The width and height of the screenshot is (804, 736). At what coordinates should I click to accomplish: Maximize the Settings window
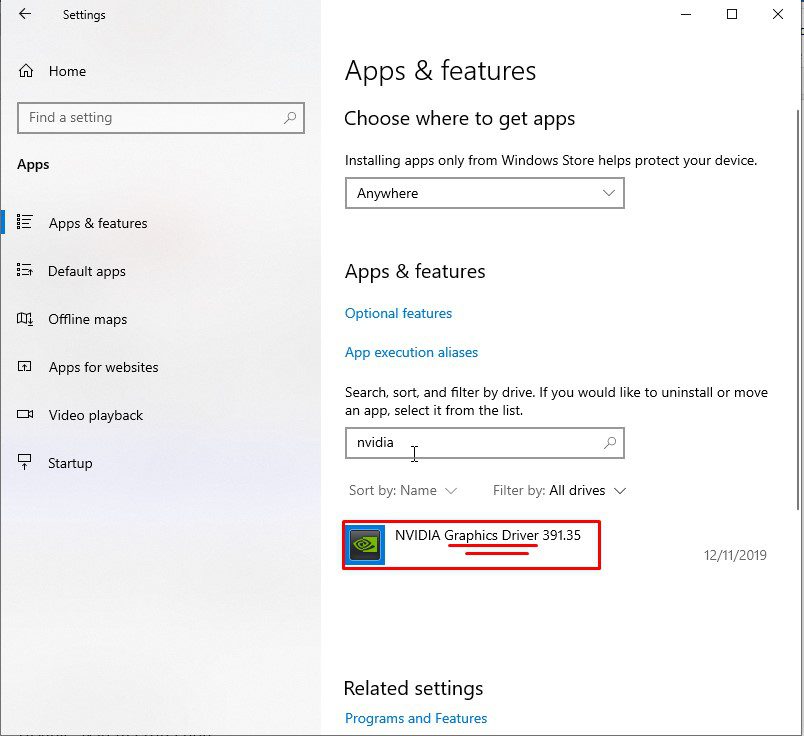click(732, 14)
